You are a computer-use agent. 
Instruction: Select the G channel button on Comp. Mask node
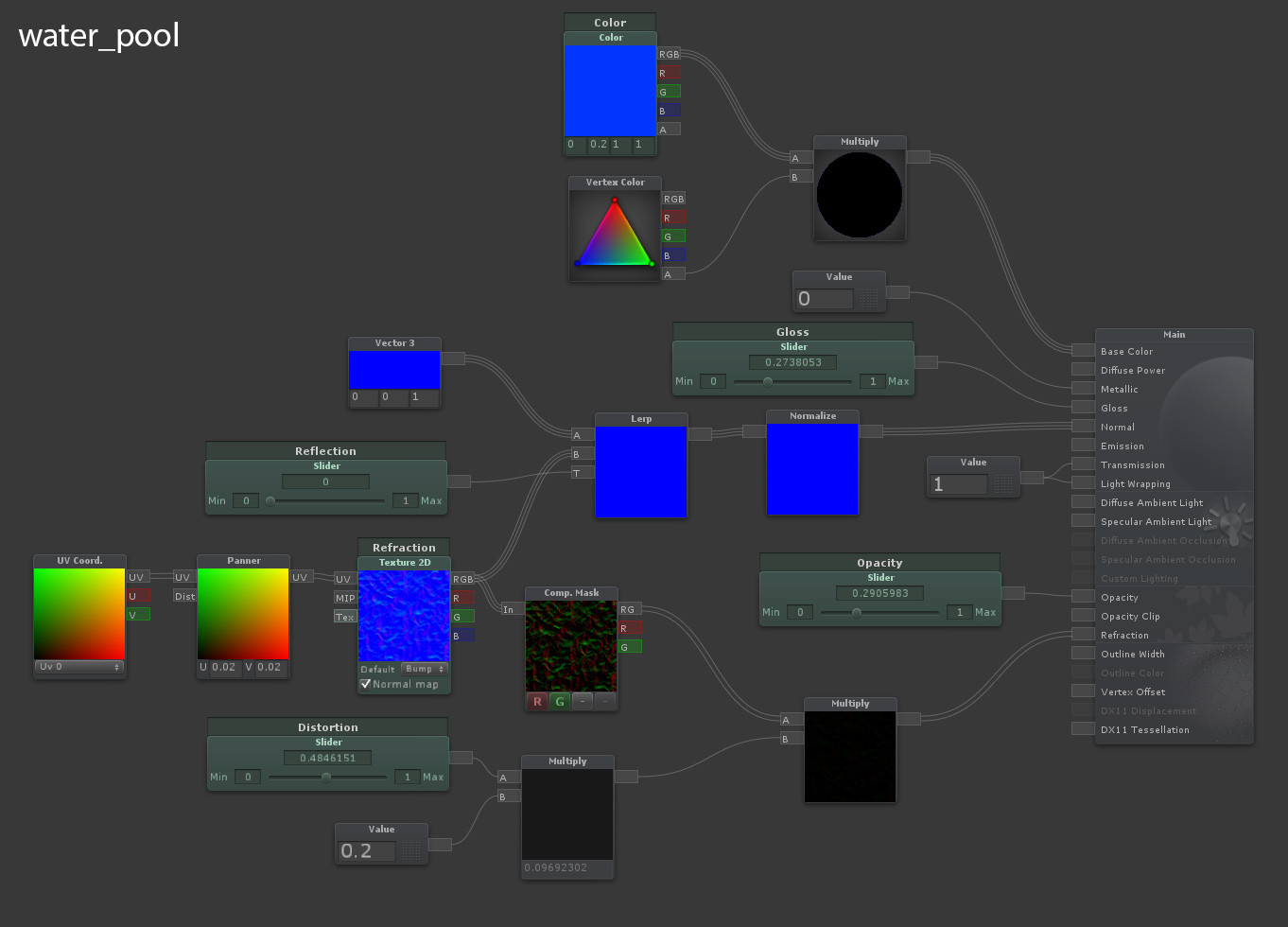[559, 702]
